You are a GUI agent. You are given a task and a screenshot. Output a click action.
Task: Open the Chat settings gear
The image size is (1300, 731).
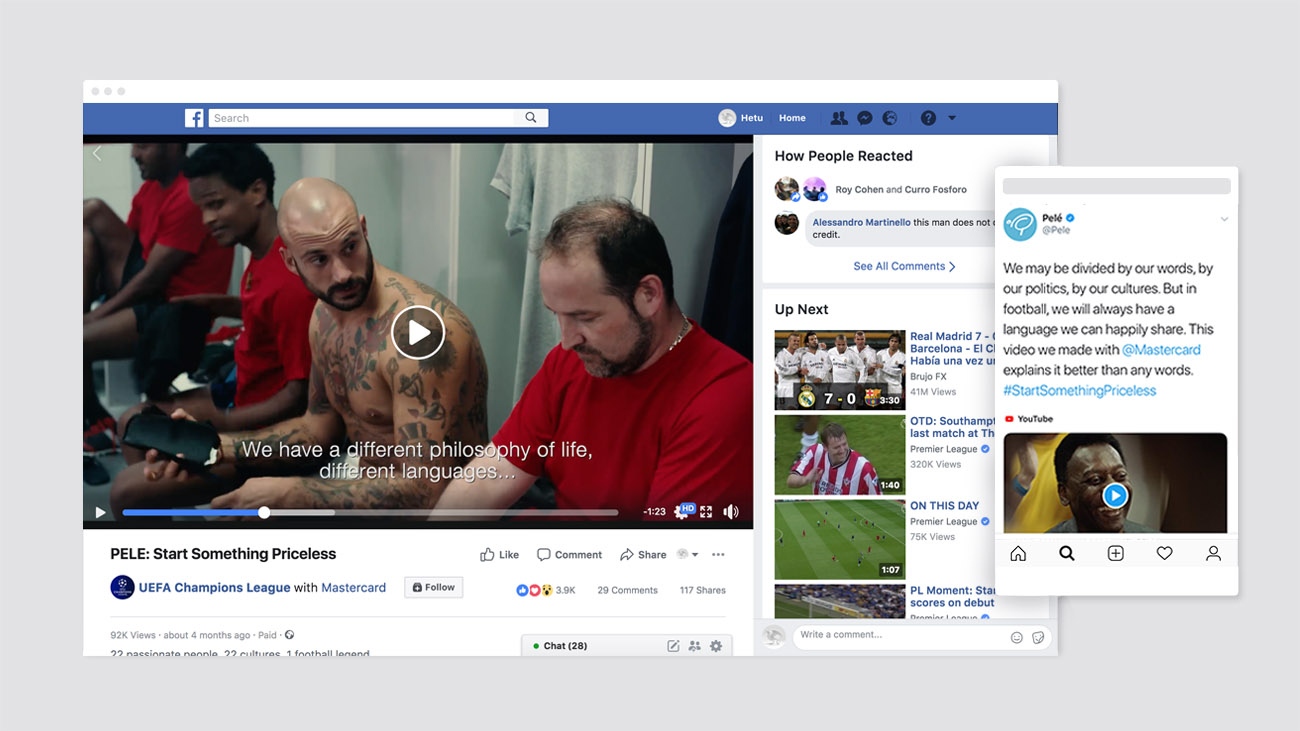click(716, 646)
